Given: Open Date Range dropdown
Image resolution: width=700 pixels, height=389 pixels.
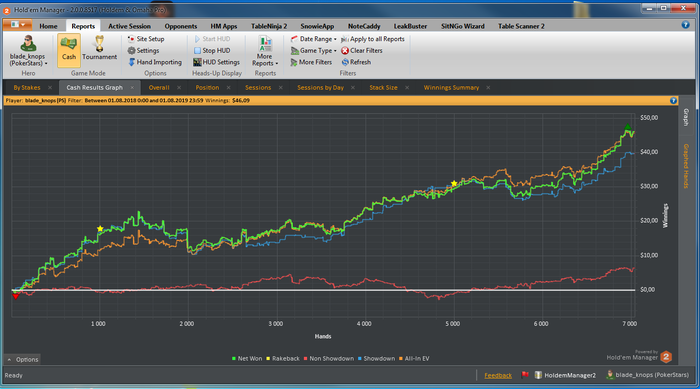Looking at the screenshot, I should (314, 39).
